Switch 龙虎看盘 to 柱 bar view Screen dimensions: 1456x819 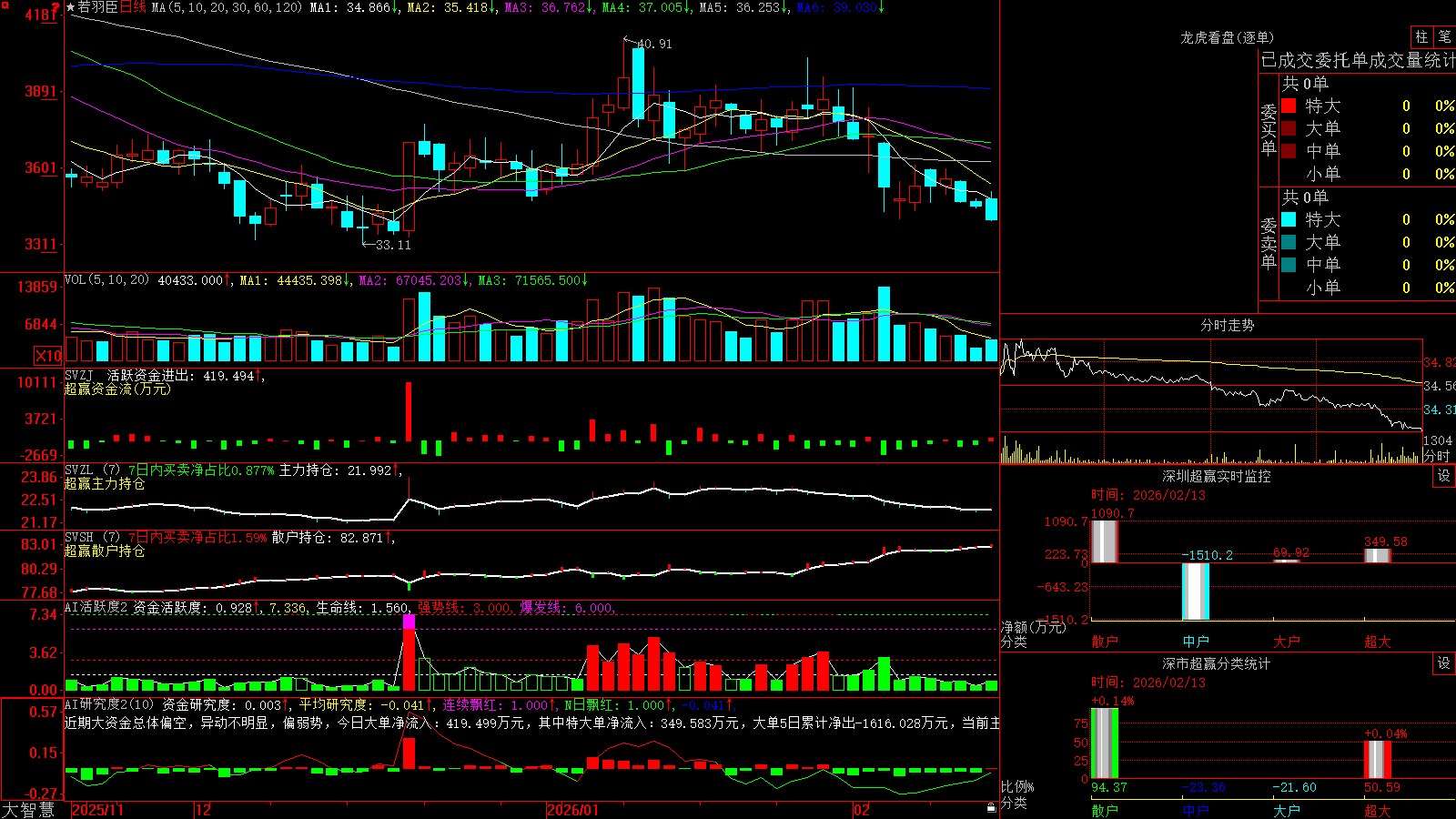pos(1421,36)
